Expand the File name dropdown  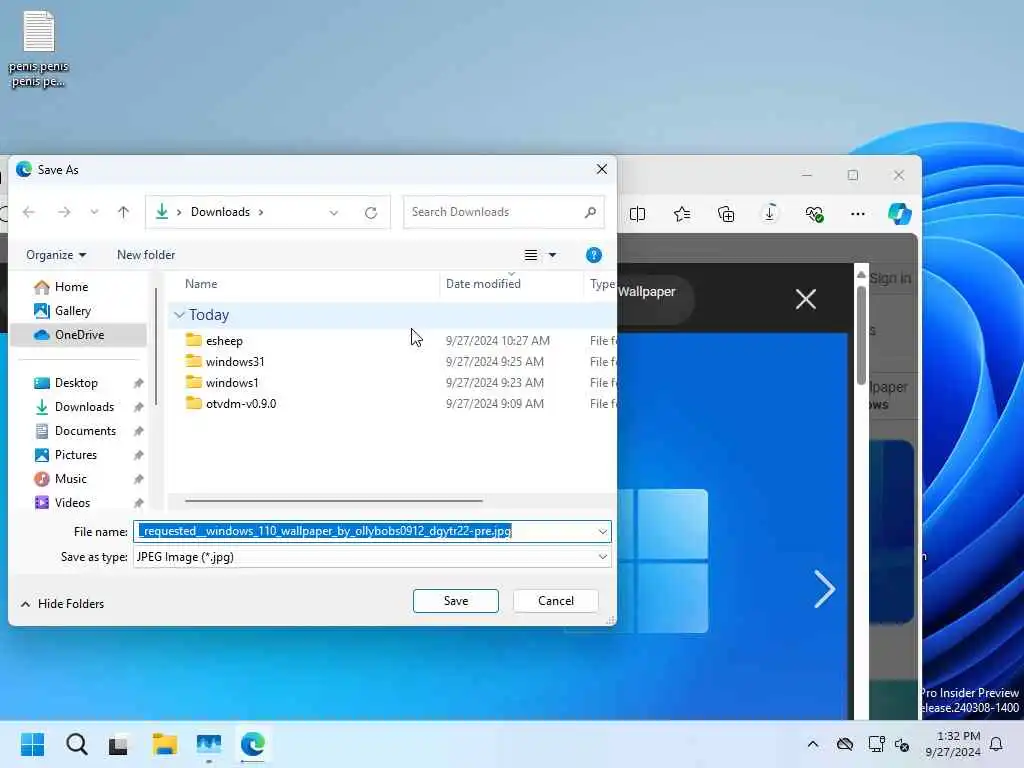tap(603, 532)
